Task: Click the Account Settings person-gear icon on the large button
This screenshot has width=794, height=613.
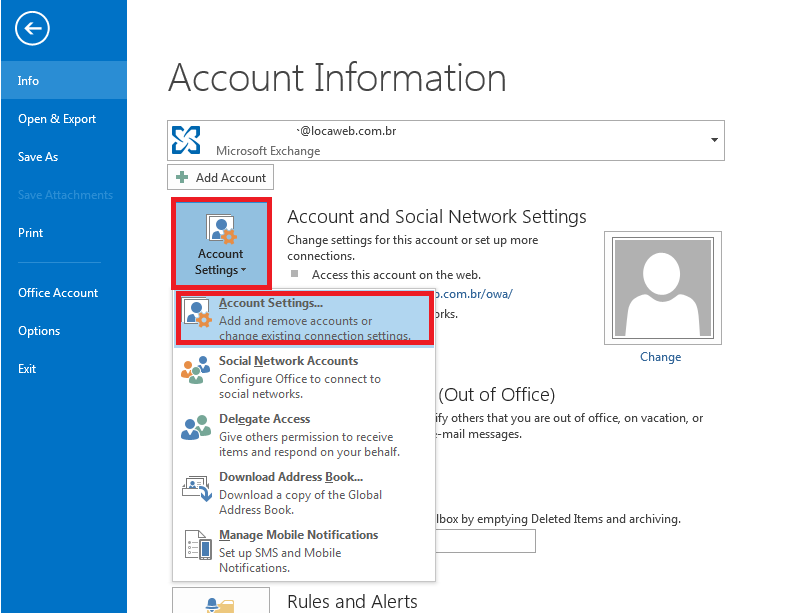Action: point(221,229)
